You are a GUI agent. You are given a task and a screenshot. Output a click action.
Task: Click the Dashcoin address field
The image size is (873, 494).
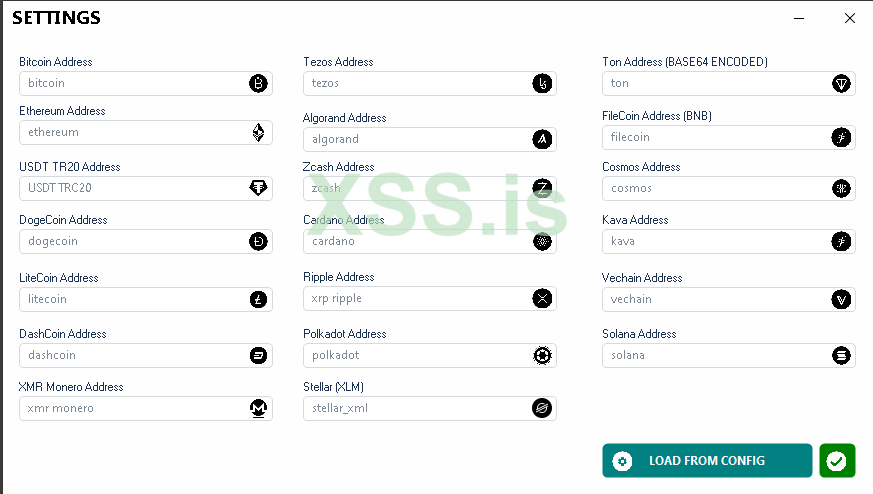(x=132, y=355)
